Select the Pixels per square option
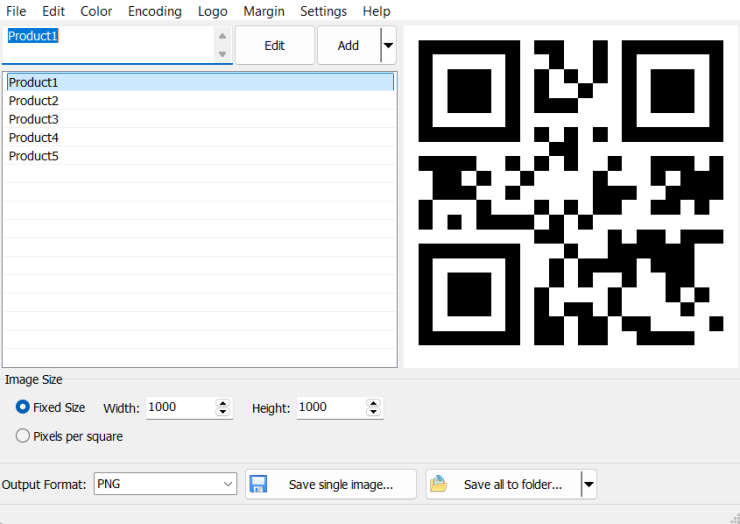Screen dimensions: 740x524 [x=23, y=436]
